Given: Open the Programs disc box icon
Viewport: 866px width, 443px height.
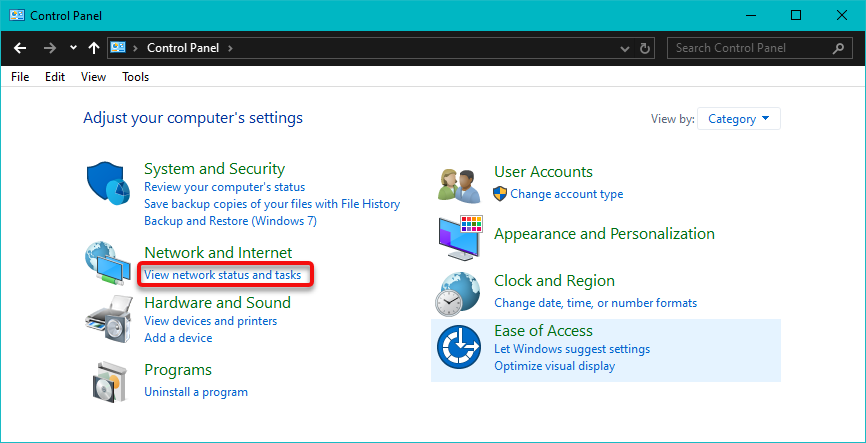Looking at the screenshot, I should click(109, 380).
